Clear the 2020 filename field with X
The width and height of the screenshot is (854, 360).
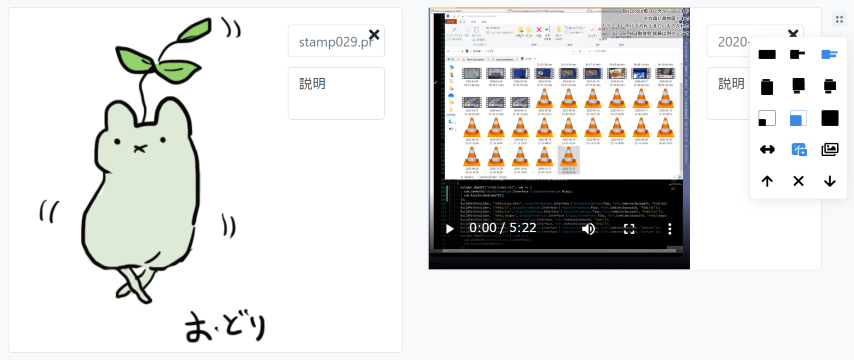pyautogui.click(x=793, y=35)
